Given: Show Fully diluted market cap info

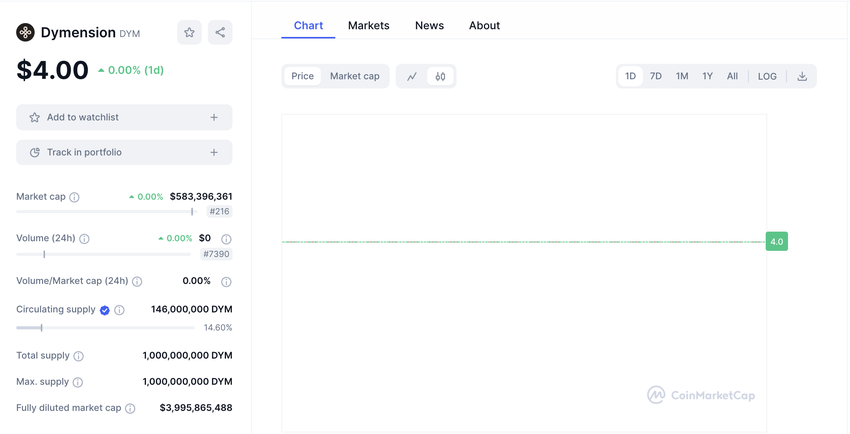Looking at the screenshot, I should (x=130, y=409).
